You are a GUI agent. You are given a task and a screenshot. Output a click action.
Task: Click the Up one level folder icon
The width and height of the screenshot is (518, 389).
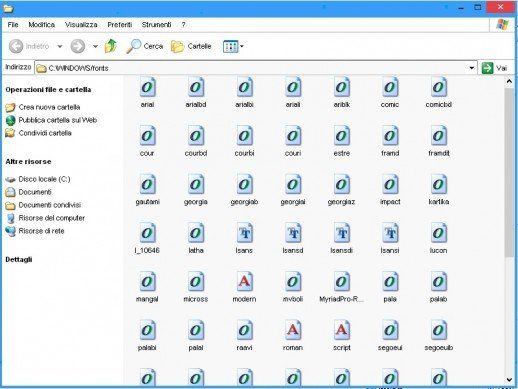click(x=111, y=46)
